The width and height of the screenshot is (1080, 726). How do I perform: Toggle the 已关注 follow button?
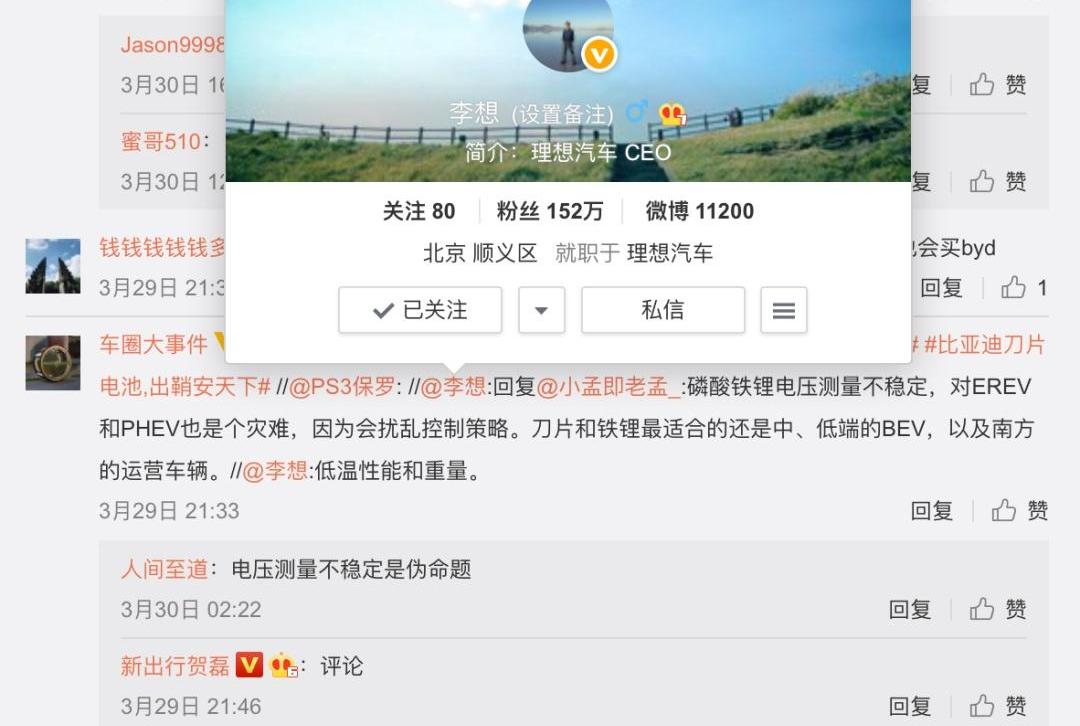pos(420,310)
